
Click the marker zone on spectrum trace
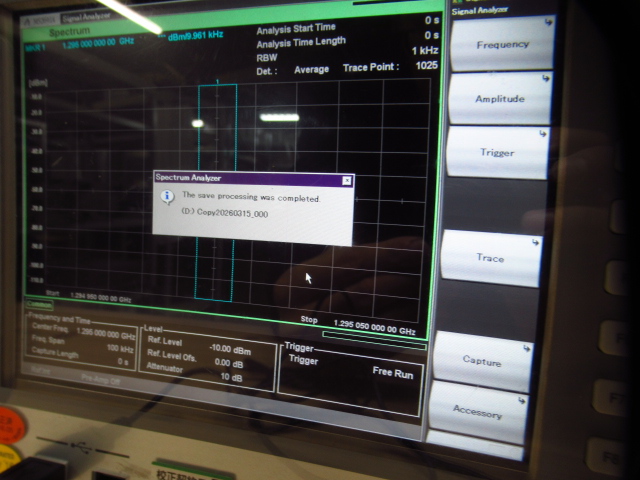pos(216,190)
